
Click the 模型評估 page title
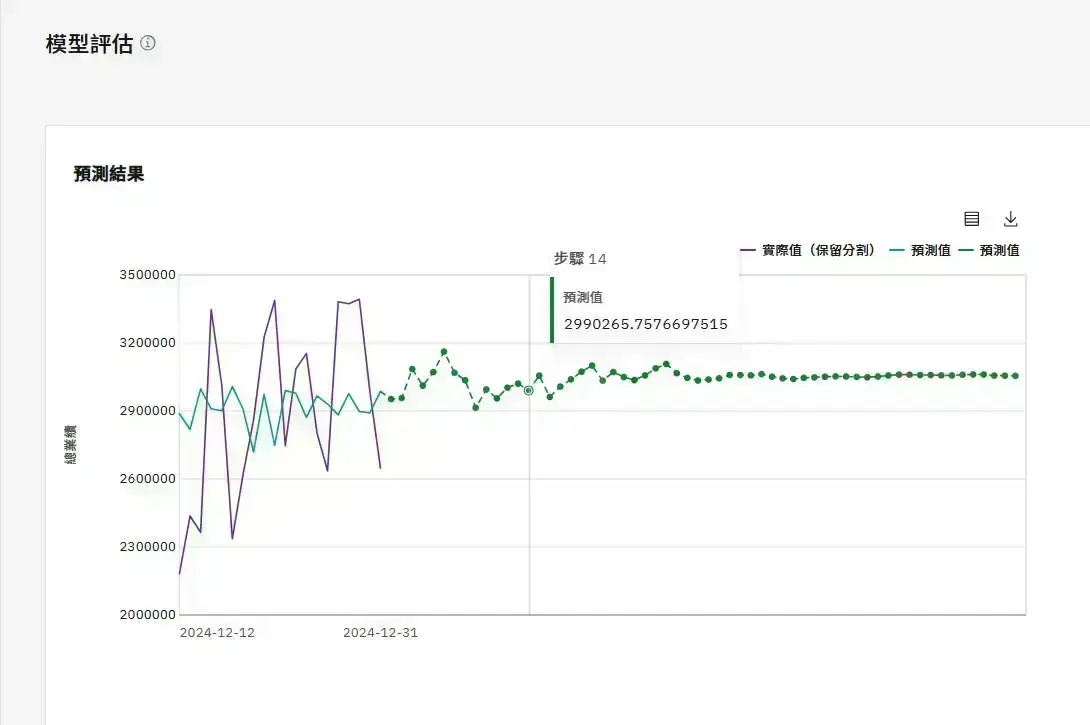89,44
